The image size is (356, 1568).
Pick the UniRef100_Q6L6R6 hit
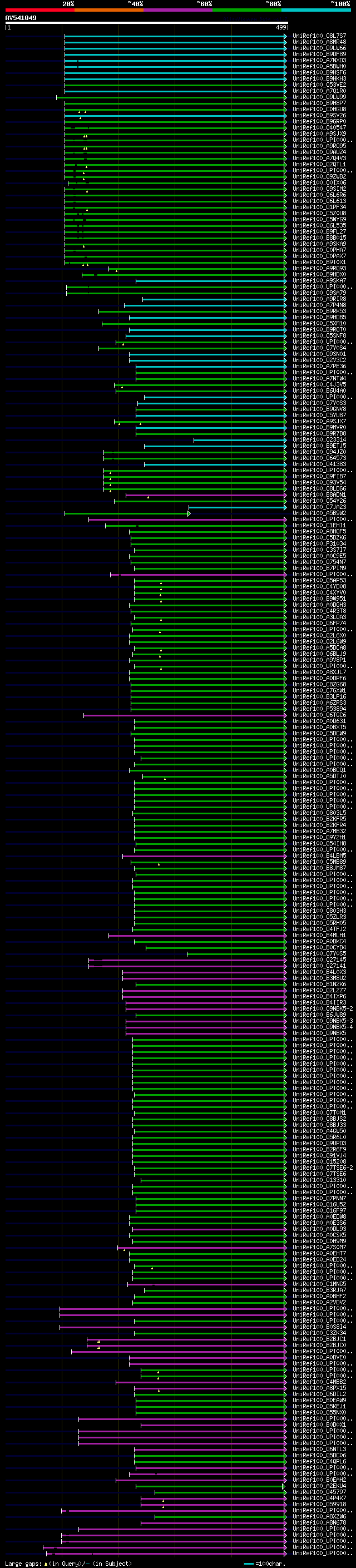(319, 195)
